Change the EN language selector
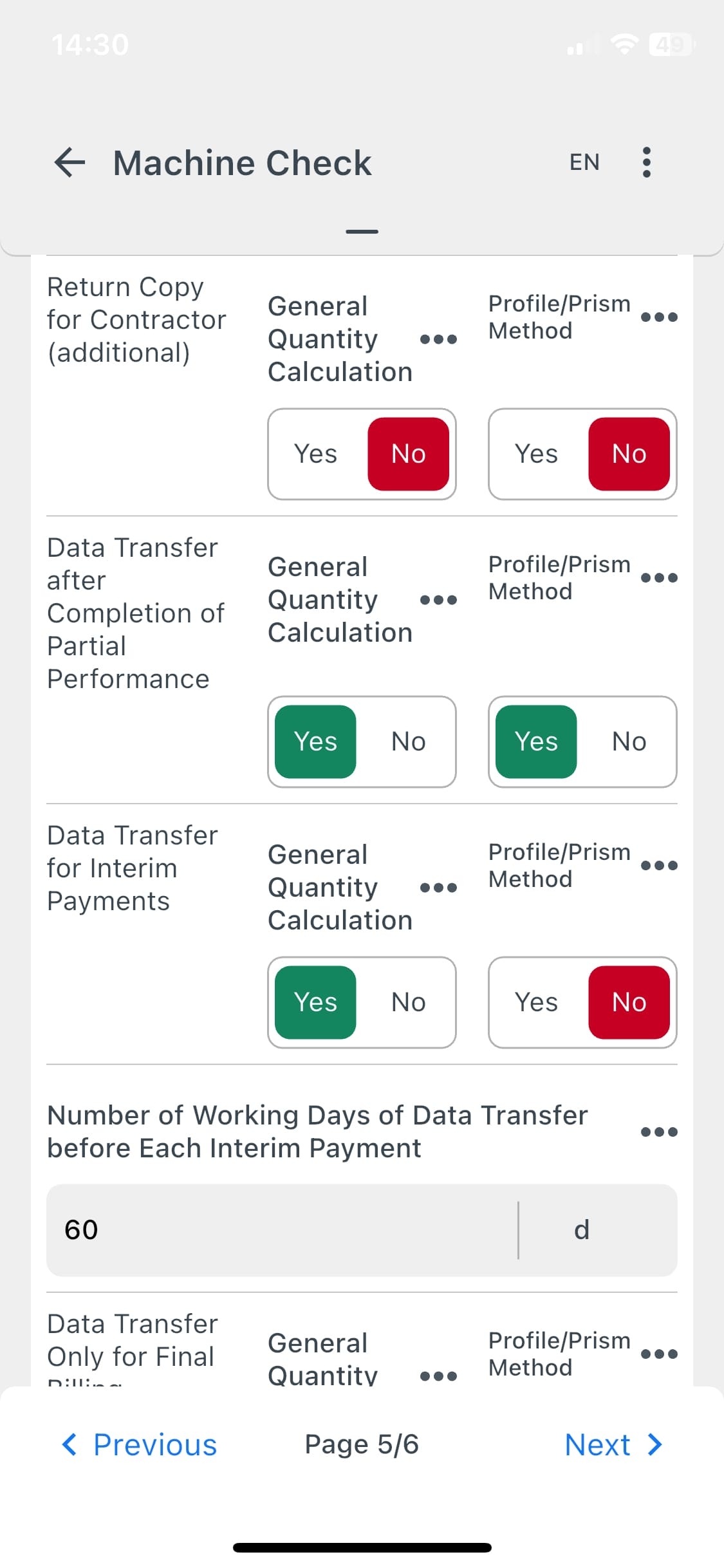724x1568 pixels. pyautogui.click(x=584, y=162)
